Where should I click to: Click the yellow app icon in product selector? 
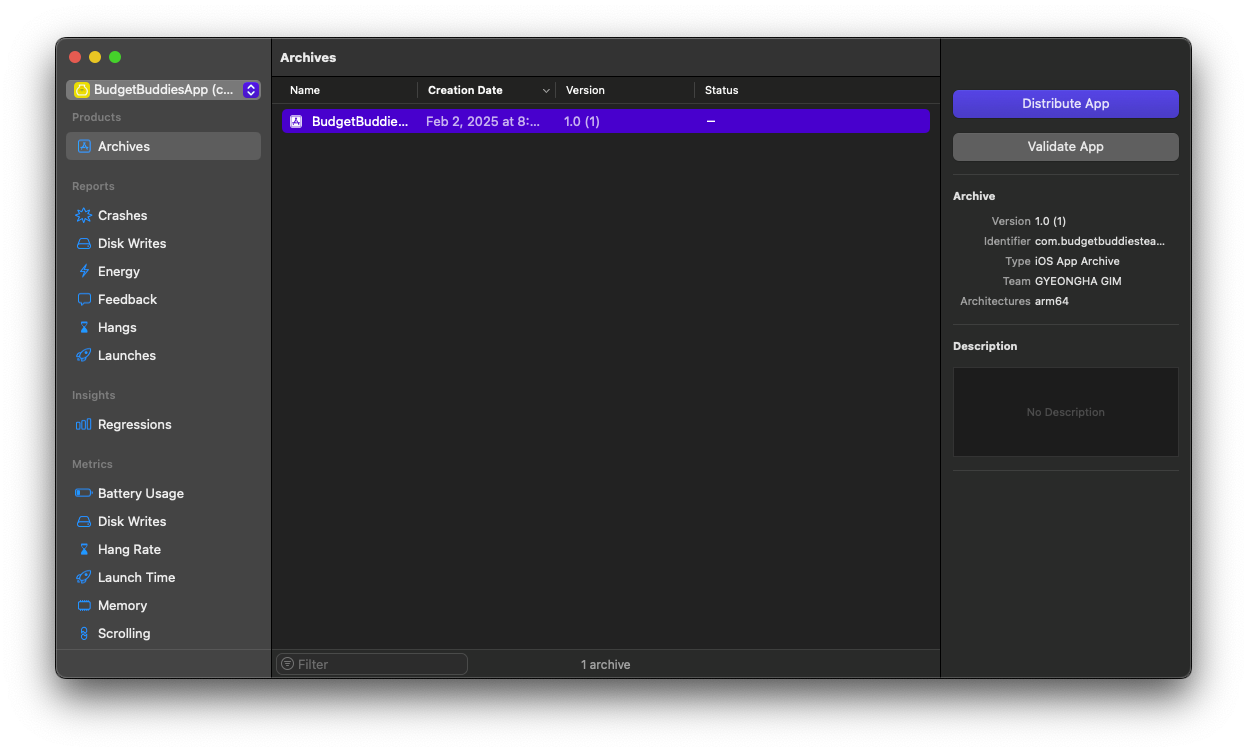point(82,90)
